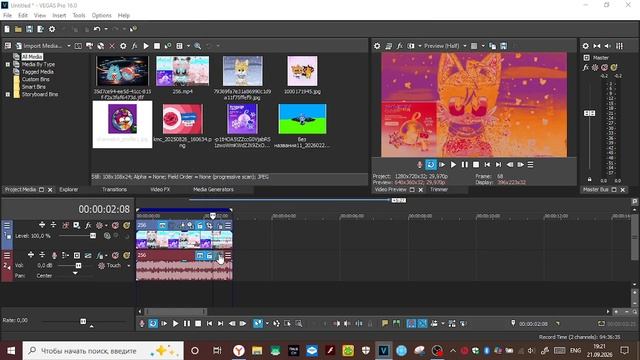Select the All Media bin
Image resolution: width=640 pixels, height=360 pixels.
click(32, 57)
